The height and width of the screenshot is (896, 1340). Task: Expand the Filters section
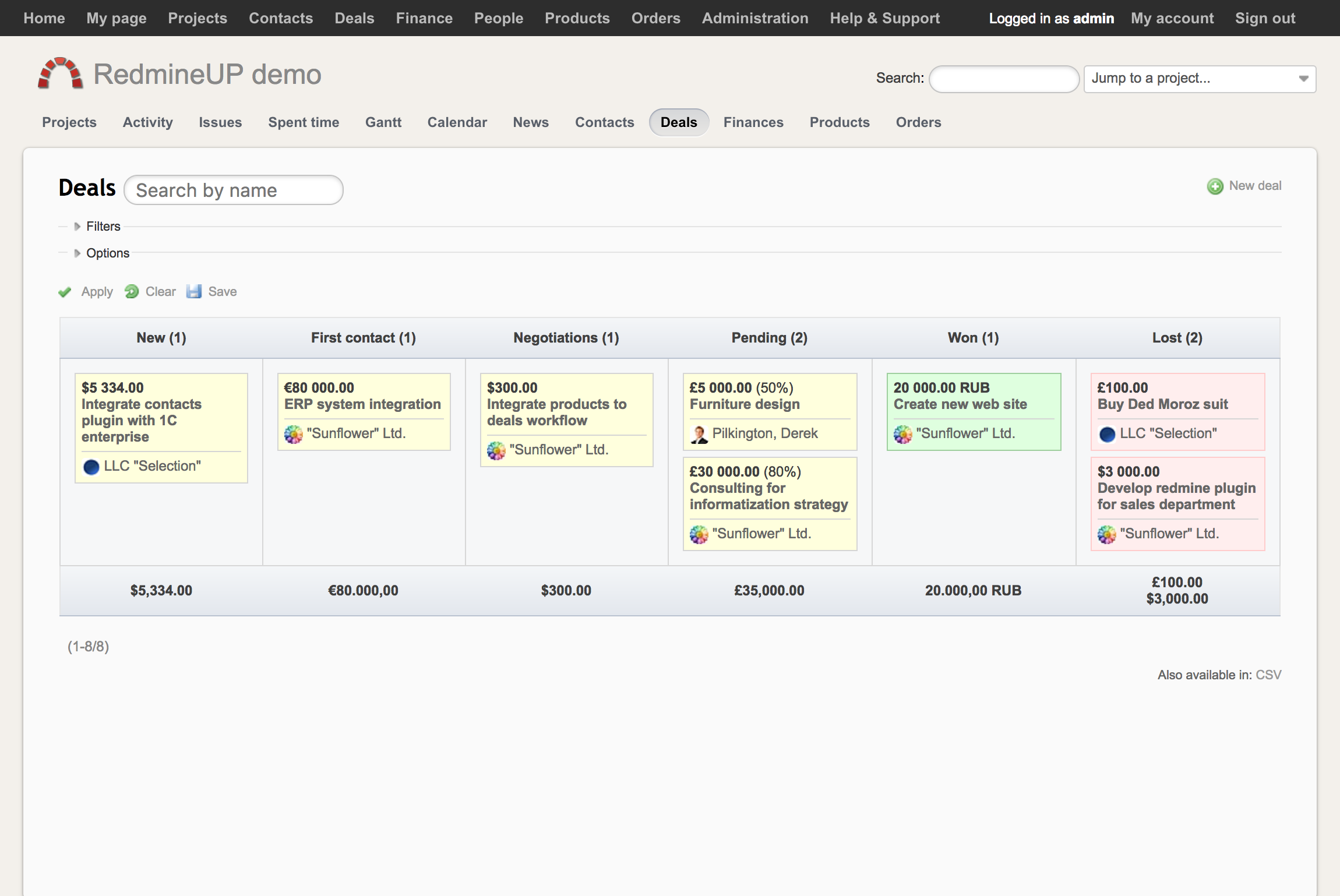click(103, 227)
